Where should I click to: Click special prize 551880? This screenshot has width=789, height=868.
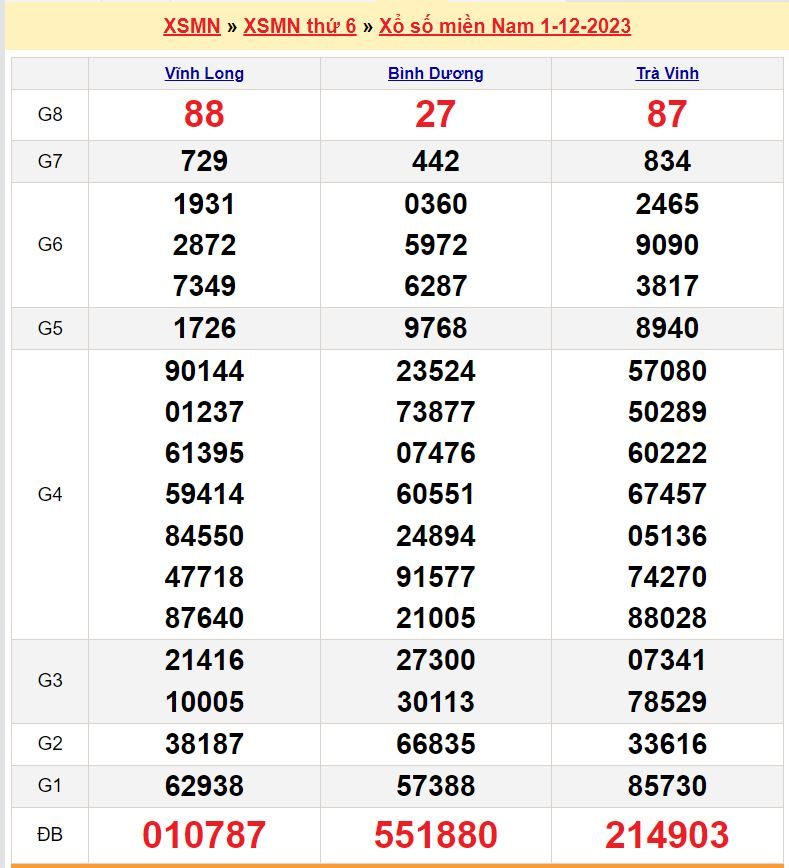point(436,835)
